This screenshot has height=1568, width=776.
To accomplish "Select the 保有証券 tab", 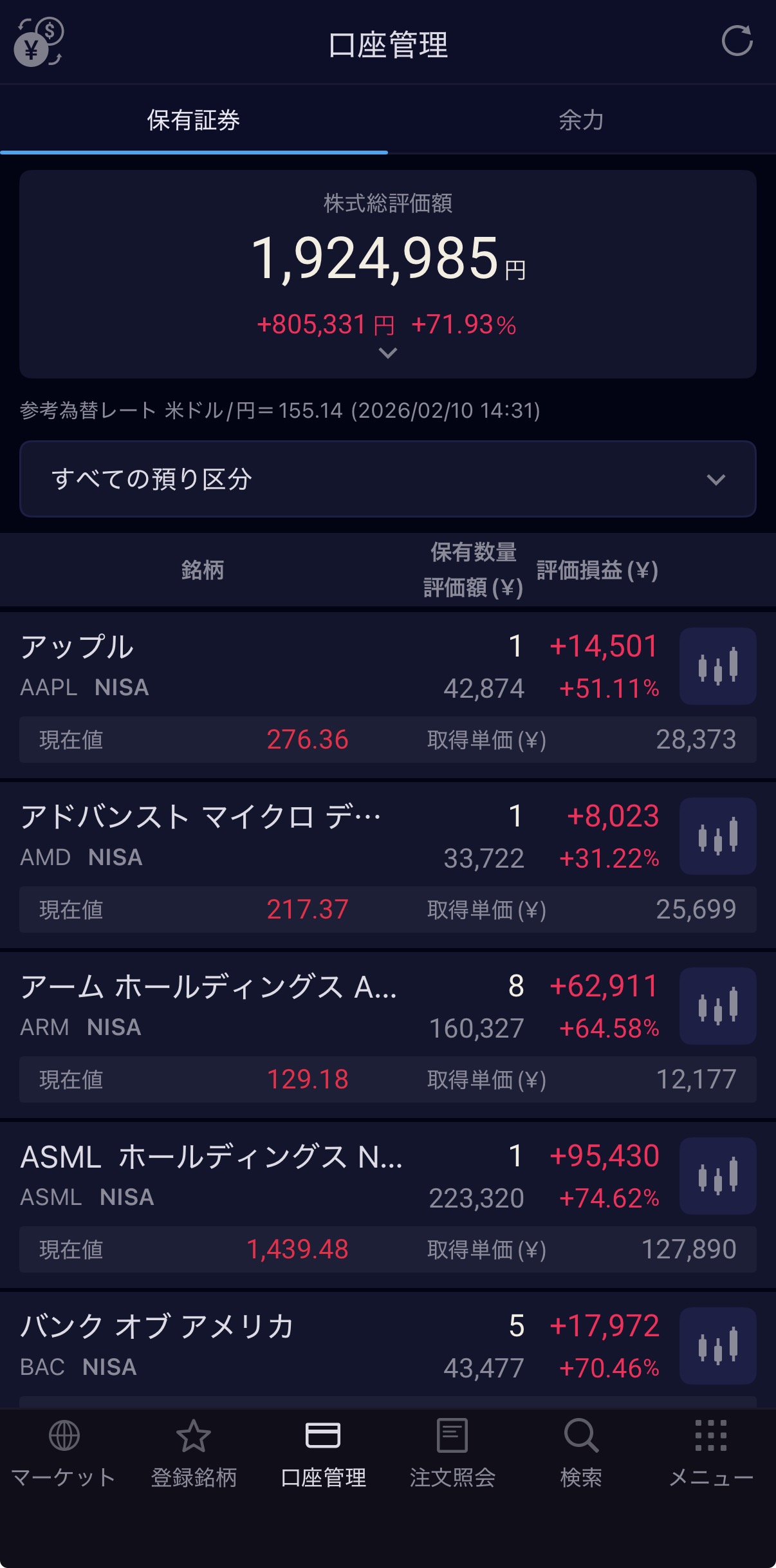I will 194,120.
